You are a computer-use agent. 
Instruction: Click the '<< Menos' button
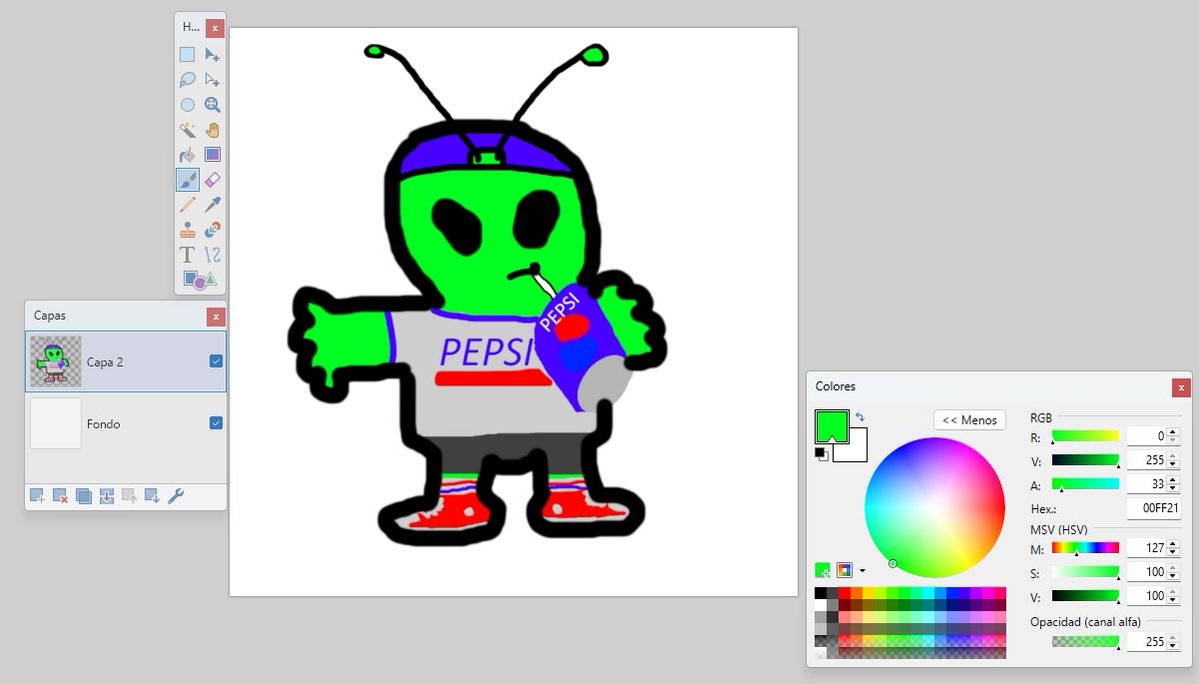pos(970,420)
